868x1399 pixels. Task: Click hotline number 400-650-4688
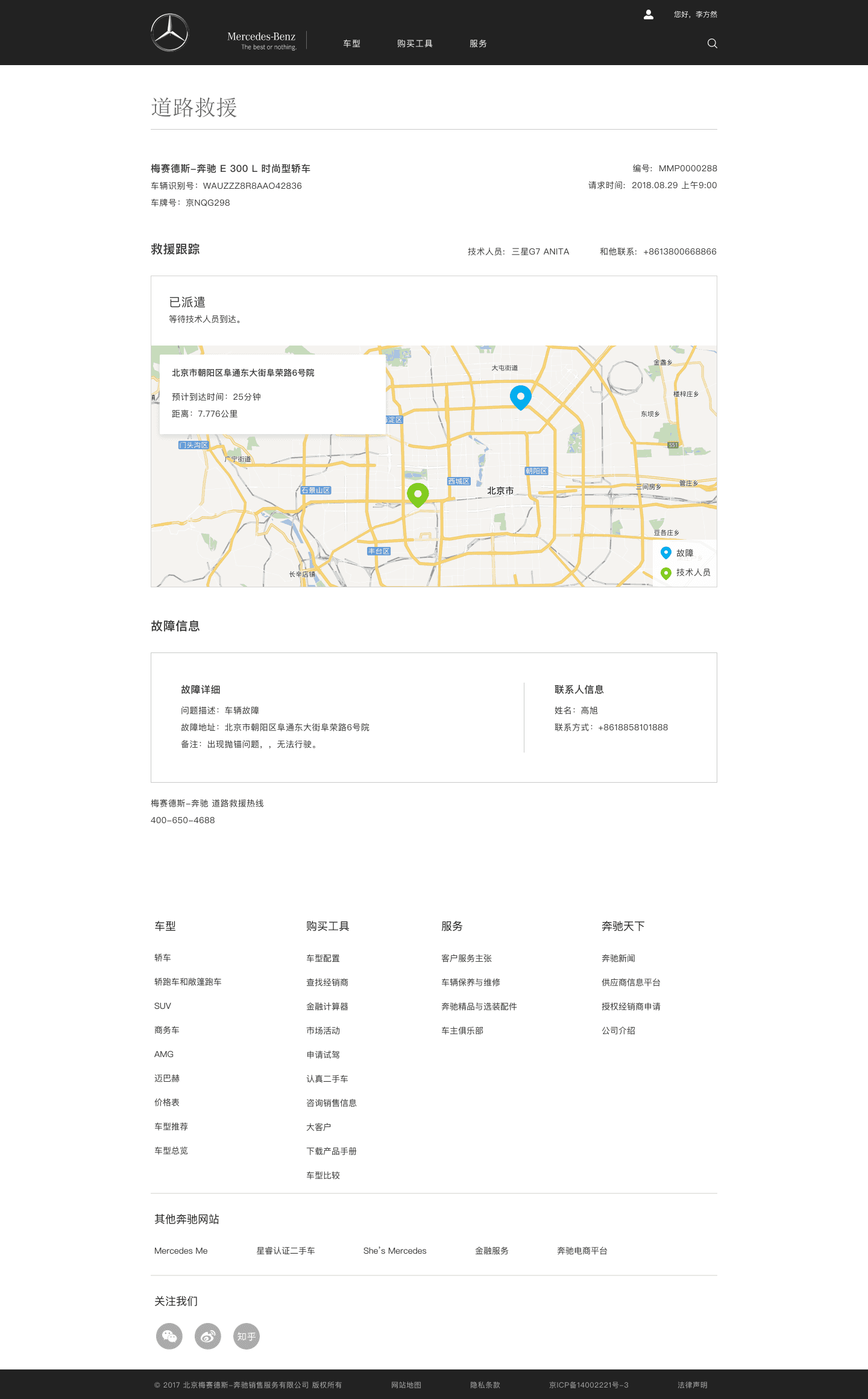click(183, 820)
